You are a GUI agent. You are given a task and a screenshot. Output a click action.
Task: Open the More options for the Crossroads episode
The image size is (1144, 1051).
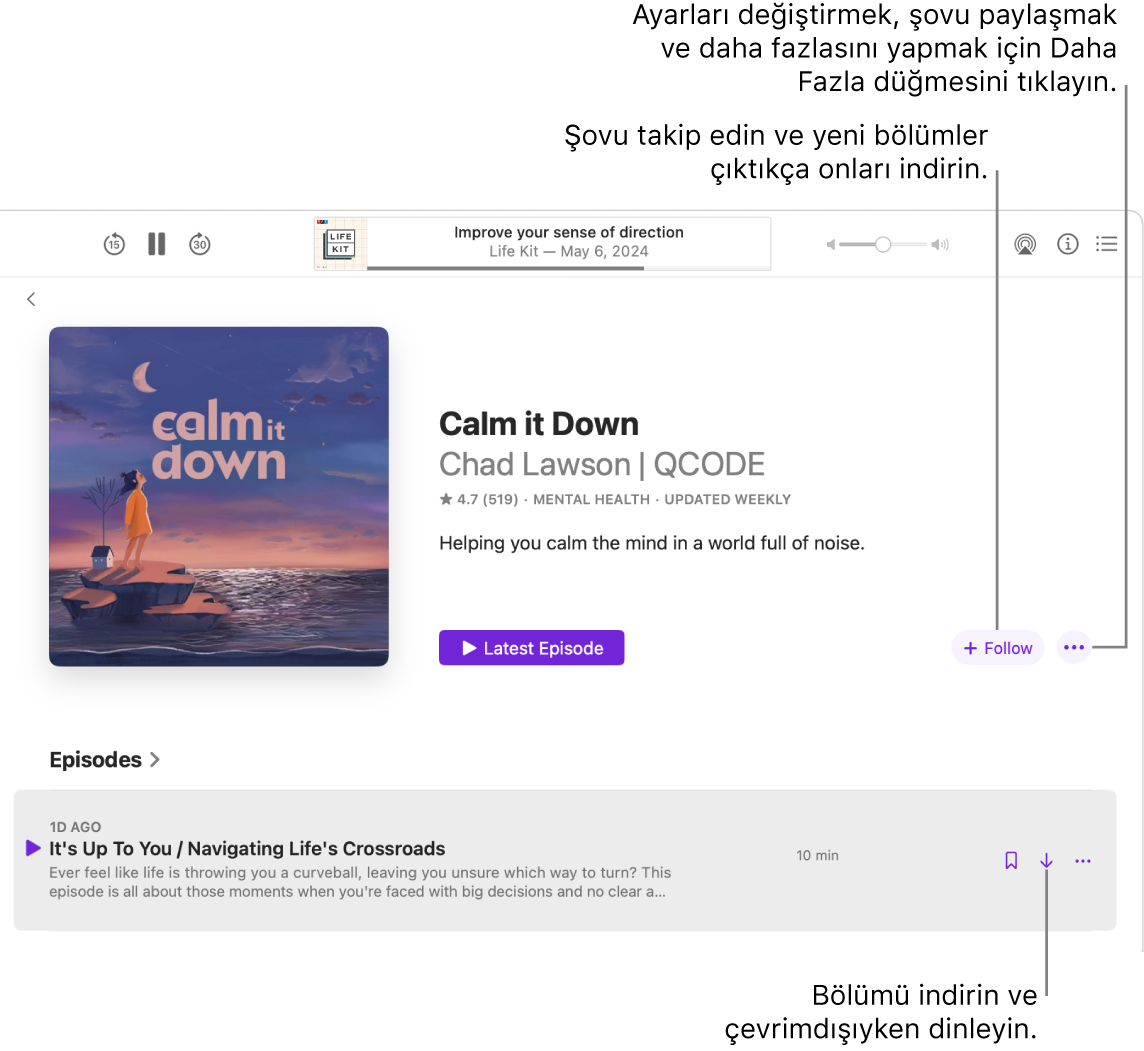point(1083,860)
